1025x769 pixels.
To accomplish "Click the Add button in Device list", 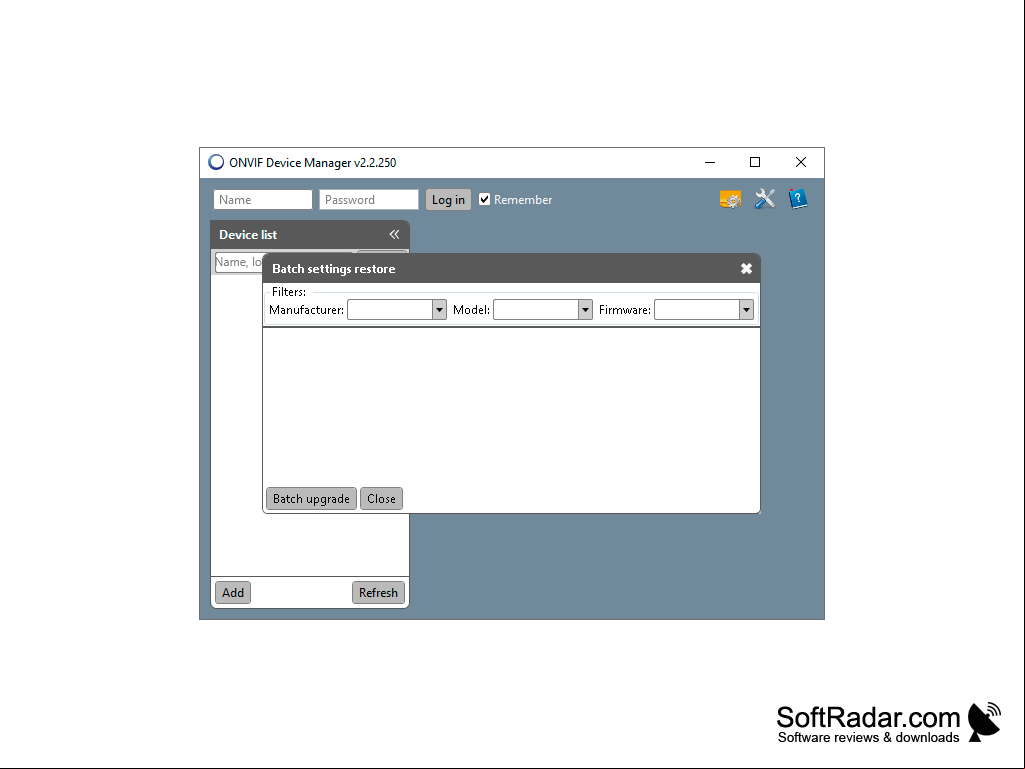I will (233, 592).
